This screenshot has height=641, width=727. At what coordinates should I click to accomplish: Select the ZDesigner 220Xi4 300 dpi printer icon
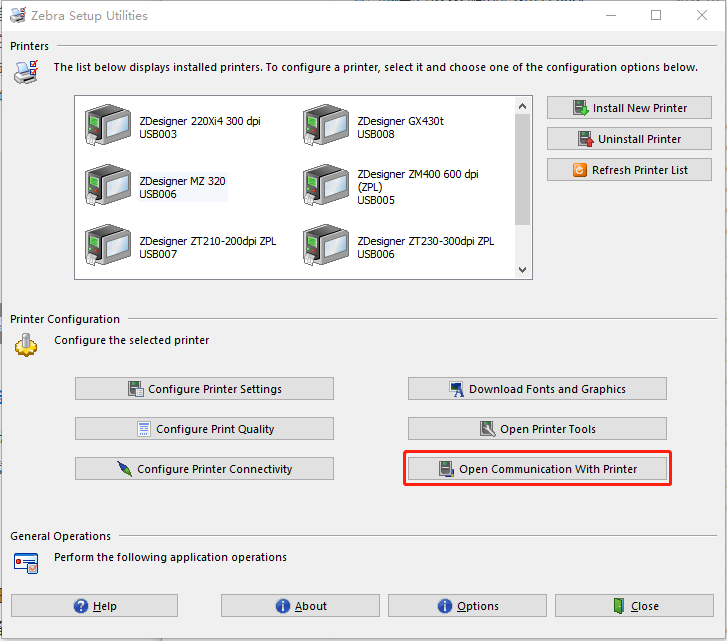click(108, 125)
